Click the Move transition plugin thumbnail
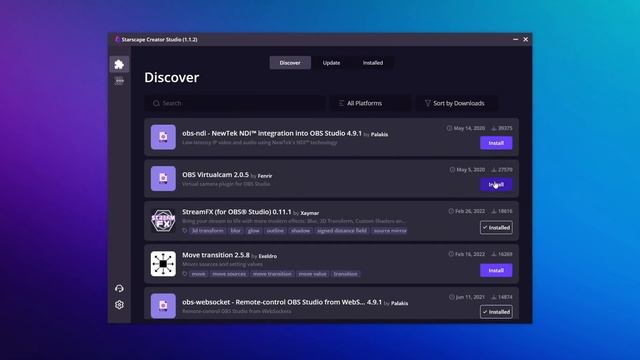Image resolution: width=640 pixels, height=360 pixels. coord(163,264)
